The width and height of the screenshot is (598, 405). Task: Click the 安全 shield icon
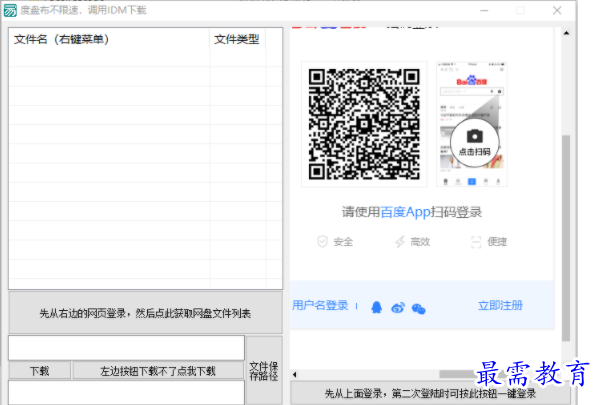pos(322,241)
